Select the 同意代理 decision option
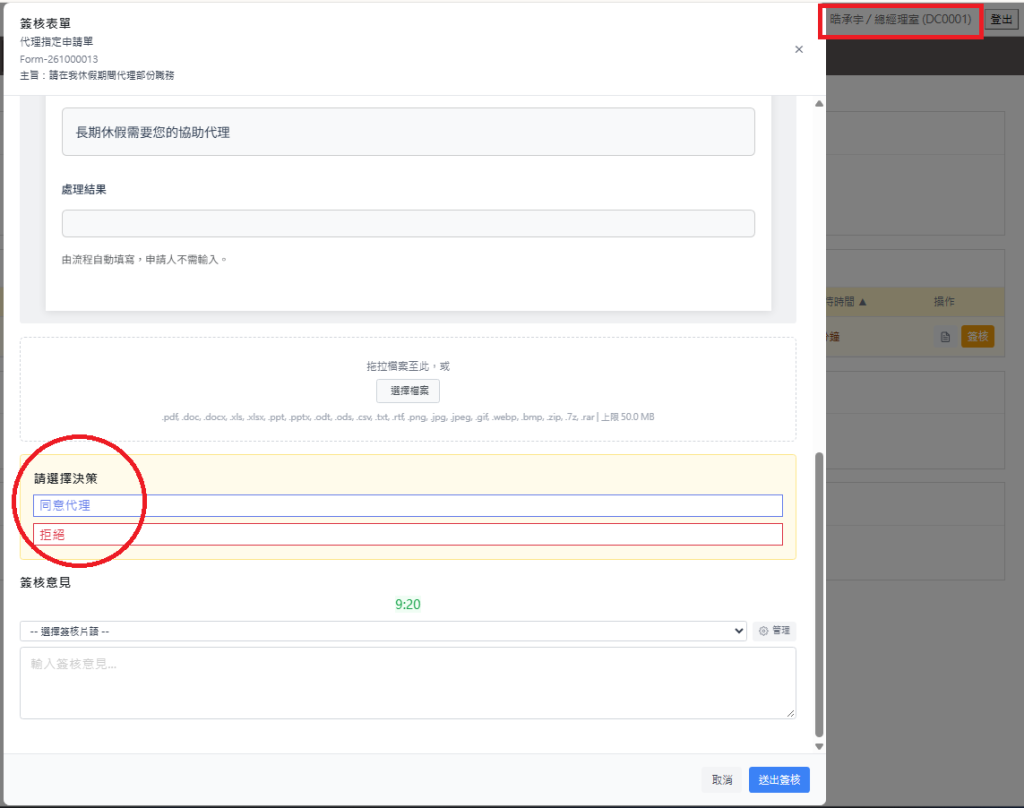Viewport: 1024px width, 808px height. [408, 506]
